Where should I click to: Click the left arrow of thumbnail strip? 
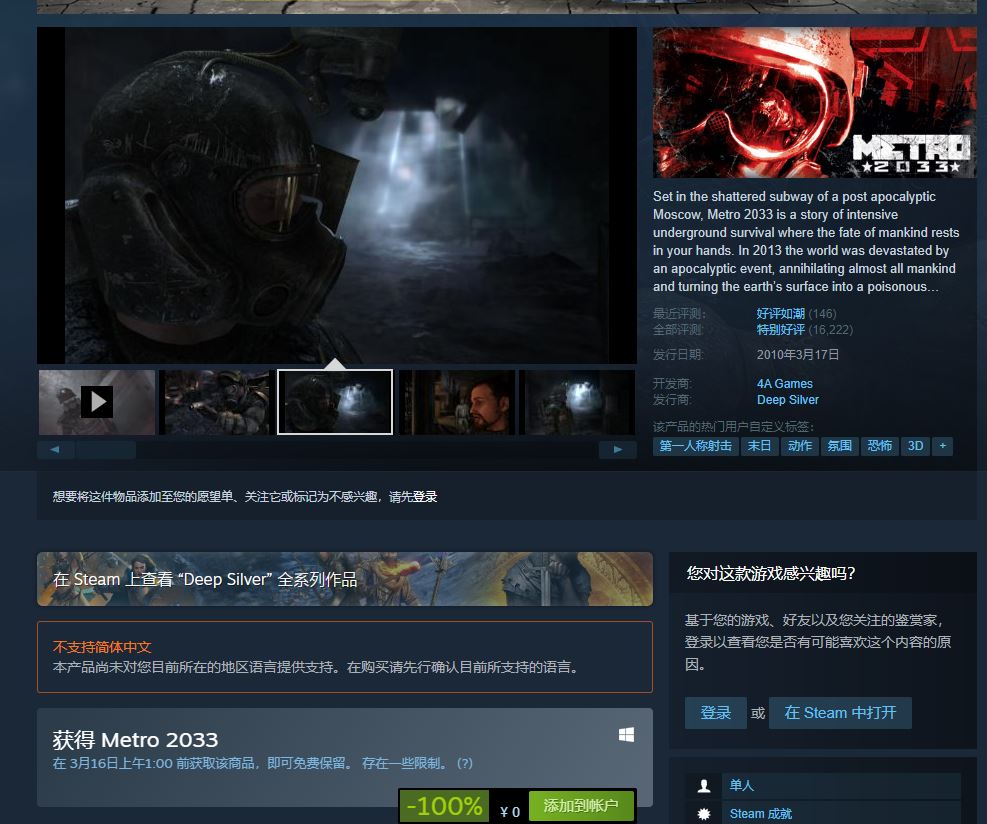pyautogui.click(x=55, y=449)
